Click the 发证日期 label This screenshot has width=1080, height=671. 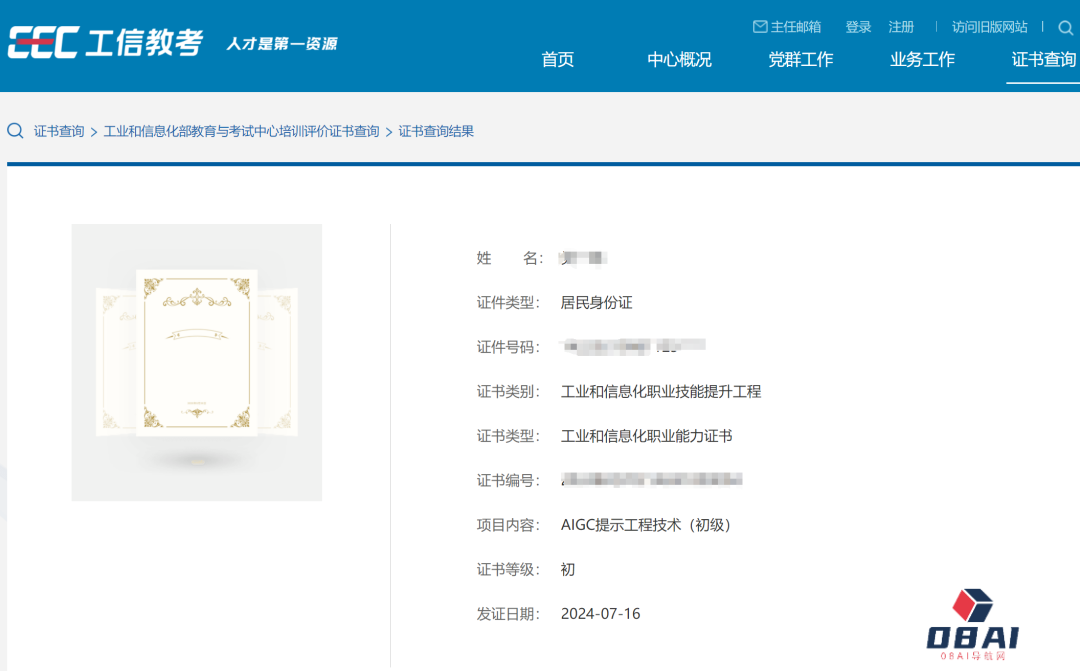click(508, 614)
